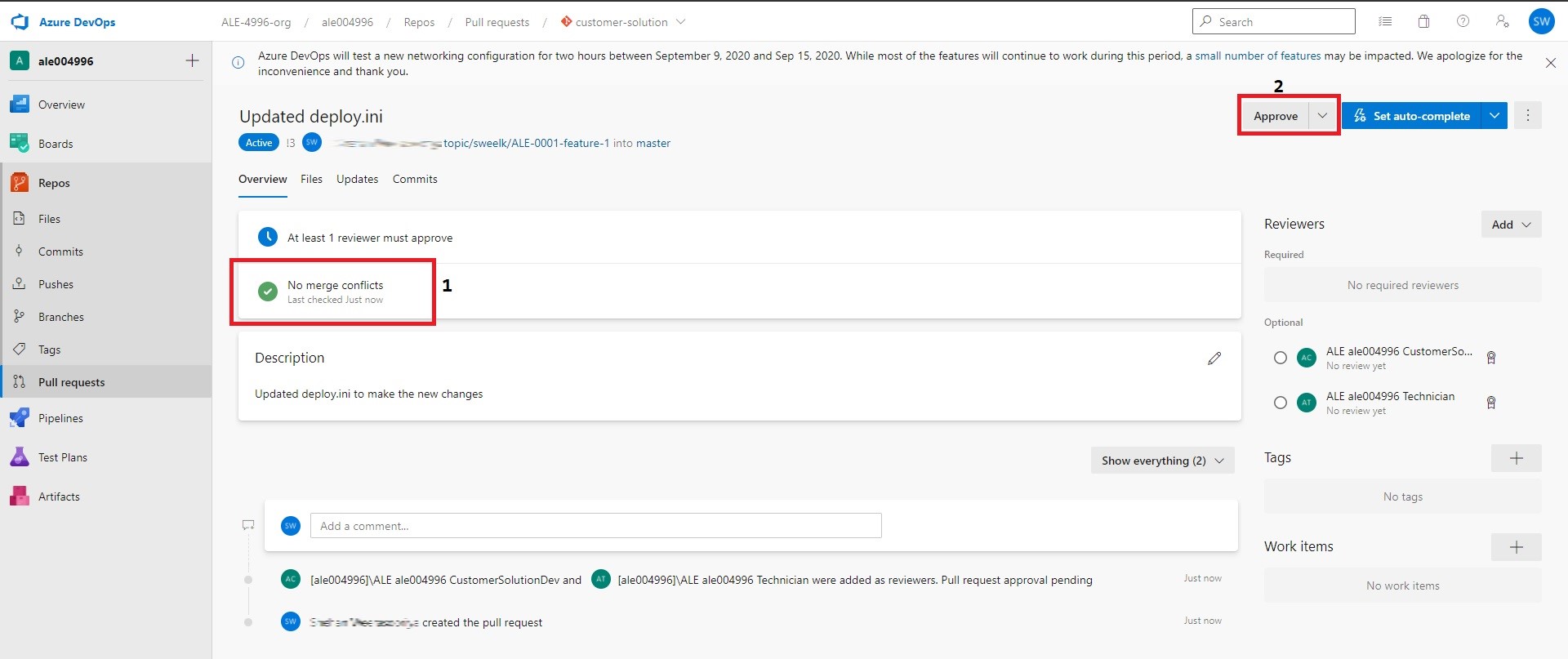Click the Azure DevOps logo icon
Viewport: 1568px width, 659px height.
pos(20,22)
